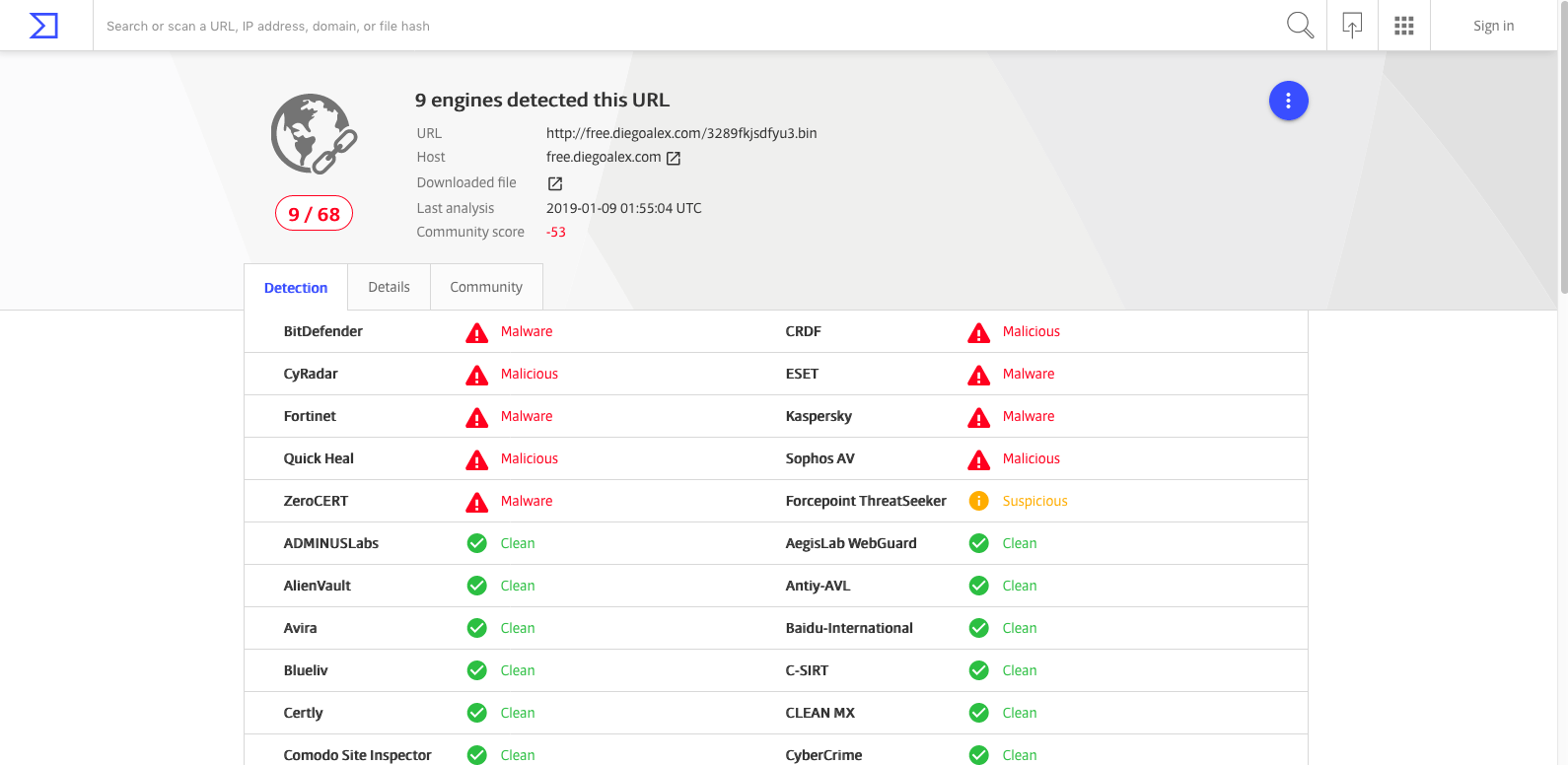Click the globe and chain URL icon
Viewport: 1568px width, 765px height.
(314, 134)
